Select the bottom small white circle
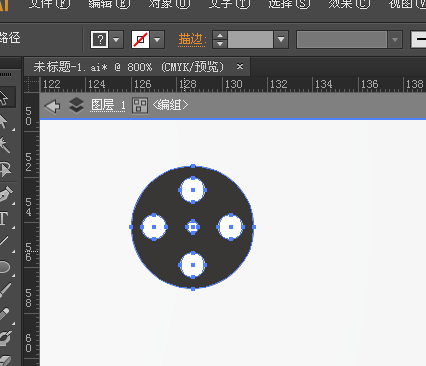The height and width of the screenshot is (366, 426). coord(193,265)
